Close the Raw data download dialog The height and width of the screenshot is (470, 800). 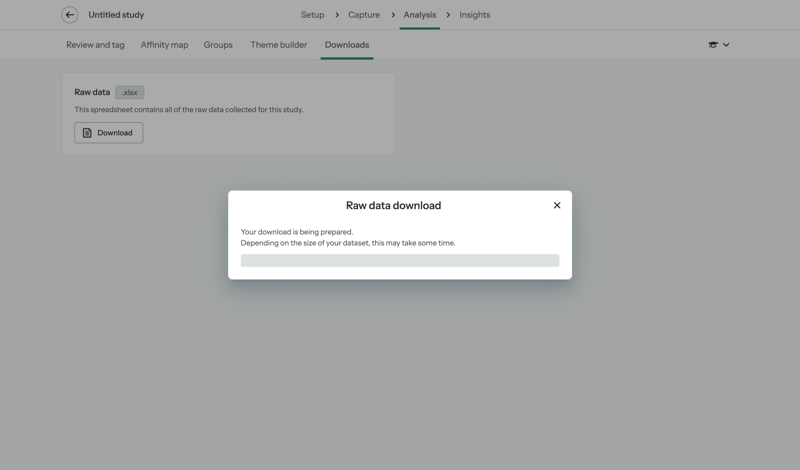(x=557, y=205)
